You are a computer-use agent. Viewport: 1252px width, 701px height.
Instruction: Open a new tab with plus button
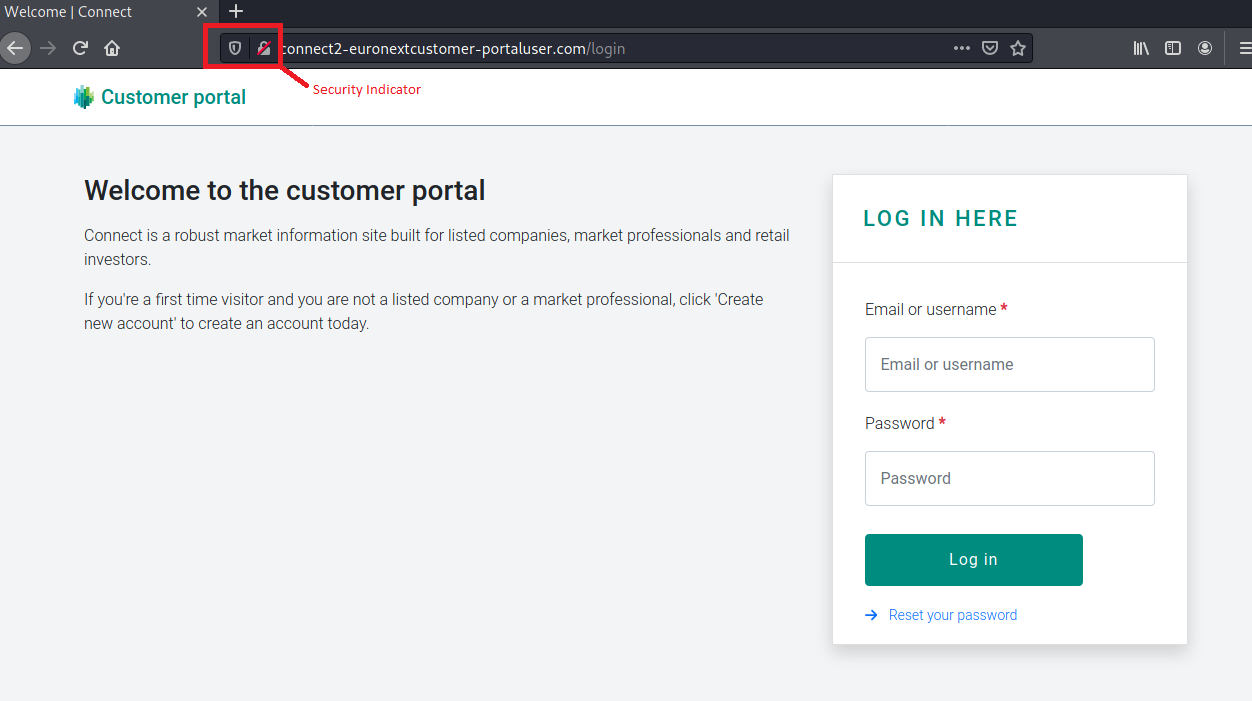236,12
